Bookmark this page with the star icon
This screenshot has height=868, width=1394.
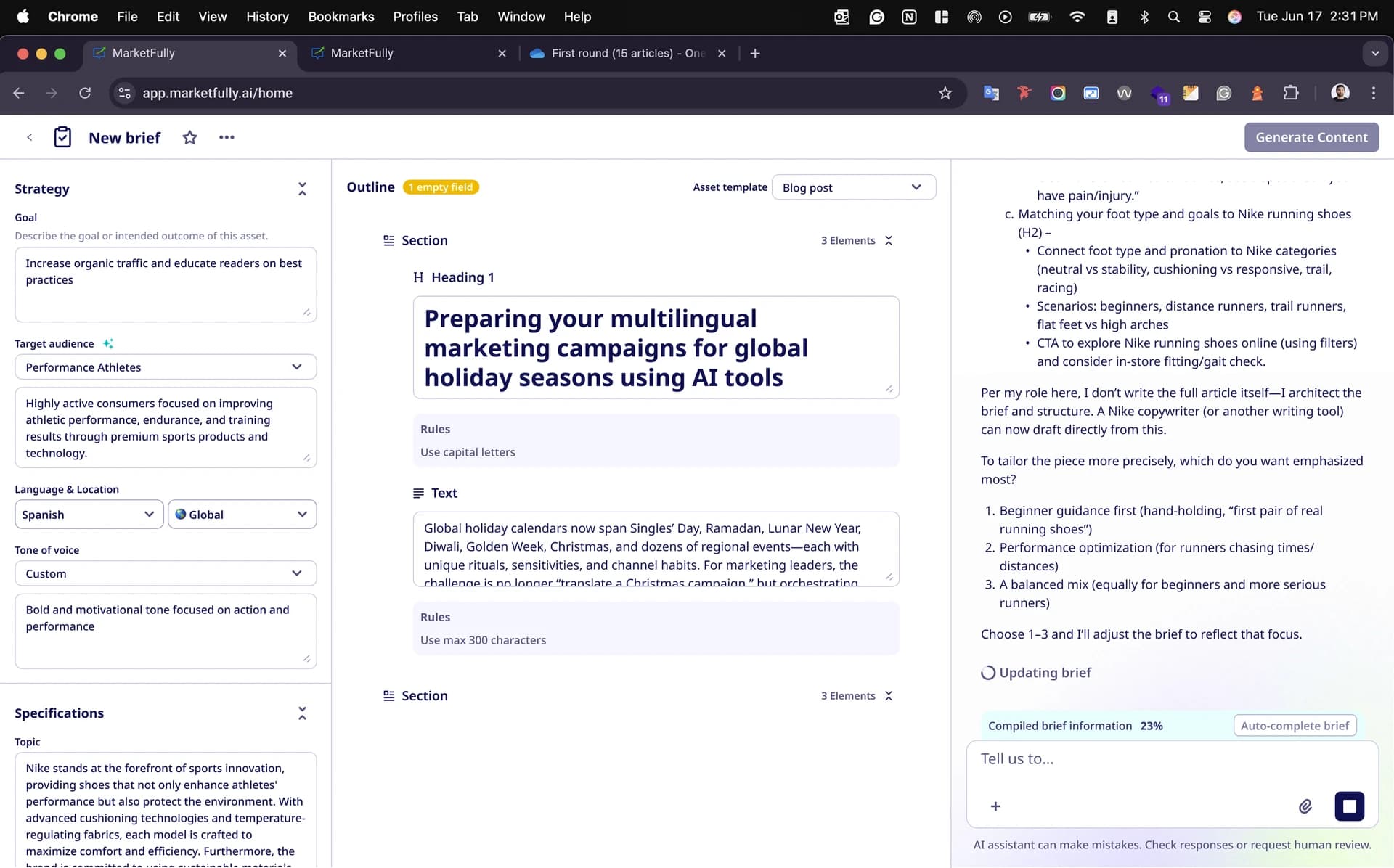point(945,93)
